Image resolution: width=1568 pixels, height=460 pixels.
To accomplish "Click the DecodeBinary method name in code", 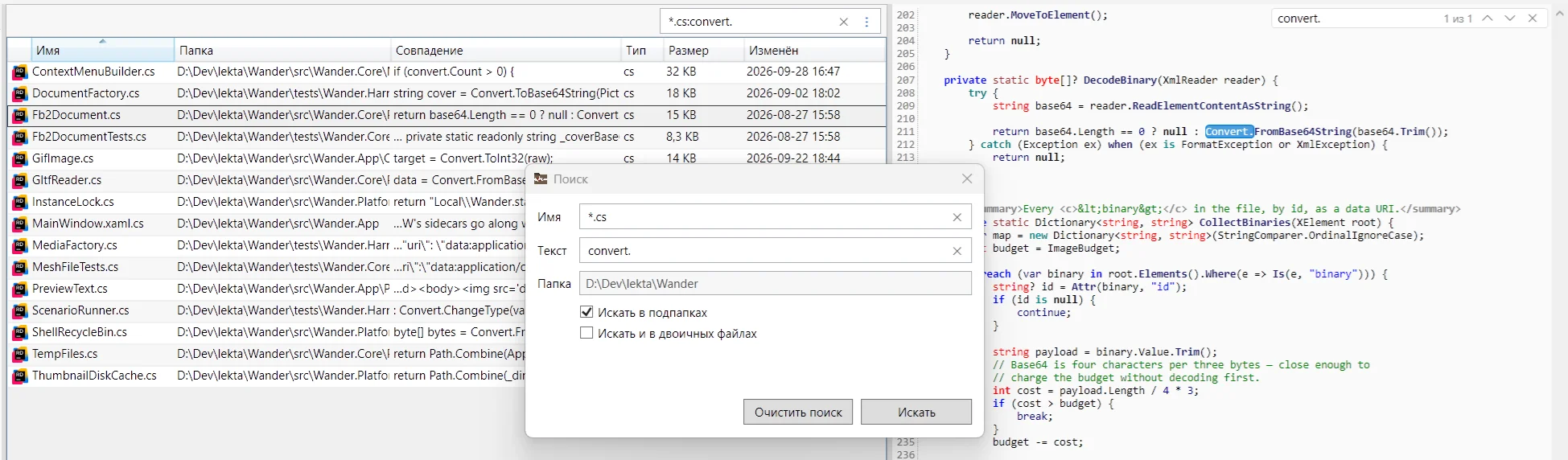I will [x=1120, y=80].
